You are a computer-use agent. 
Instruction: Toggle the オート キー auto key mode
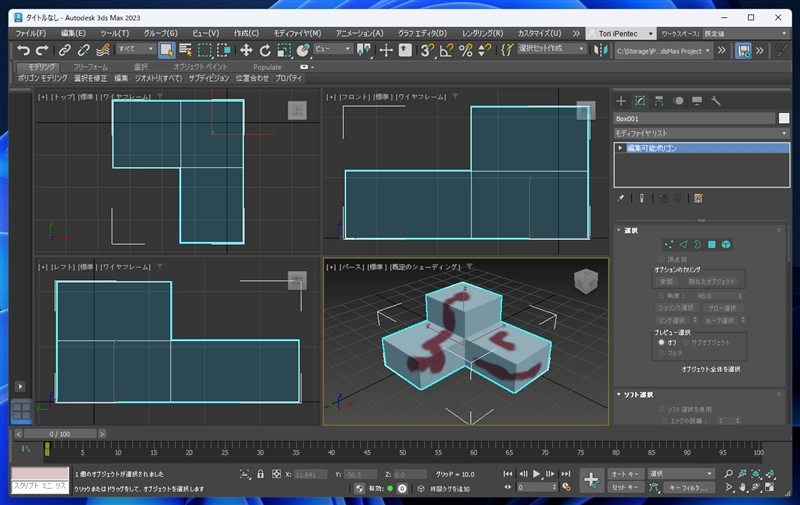click(625, 474)
